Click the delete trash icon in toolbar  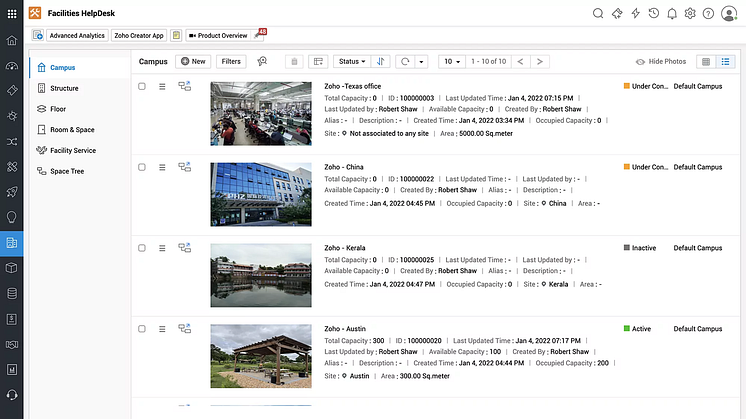(x=294, y=61)
